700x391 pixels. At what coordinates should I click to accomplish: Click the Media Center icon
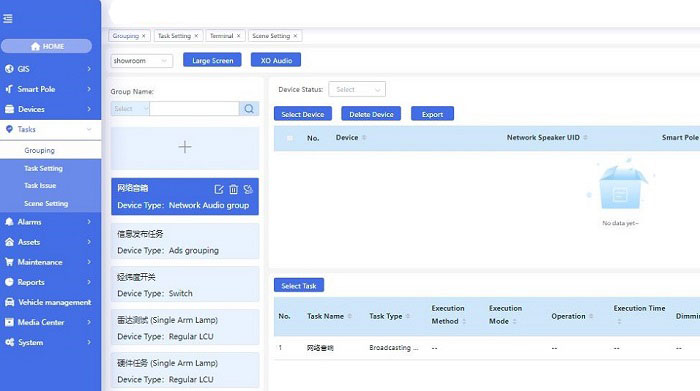(x=9, y=322)
